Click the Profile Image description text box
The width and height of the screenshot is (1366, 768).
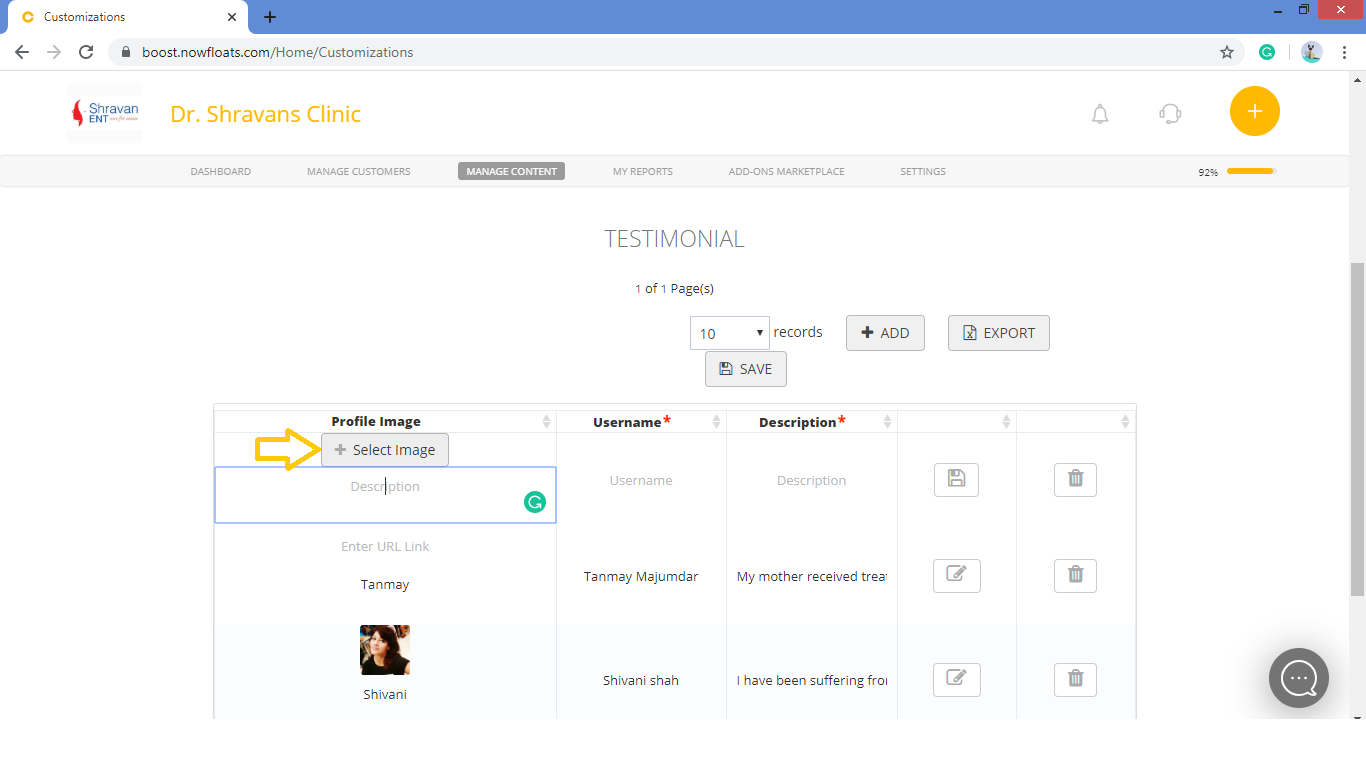[x=385, y=495]
